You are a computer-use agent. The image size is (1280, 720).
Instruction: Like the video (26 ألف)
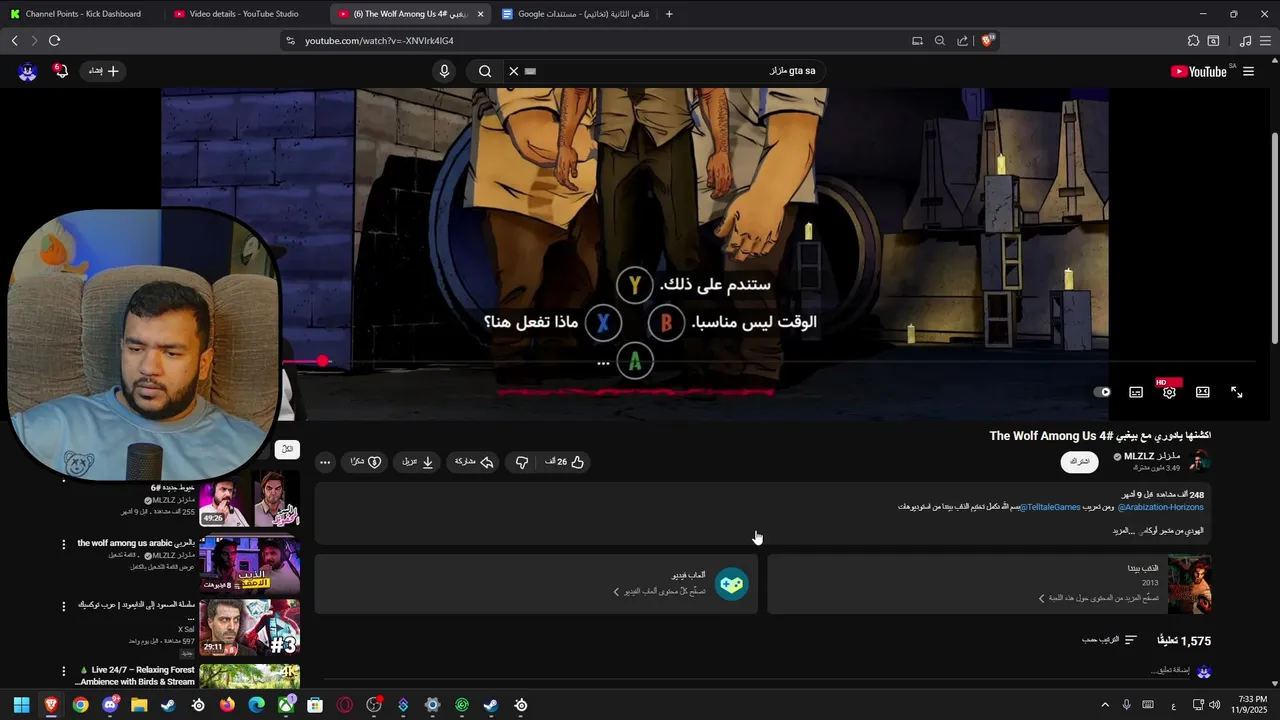[x=564, y=462]
